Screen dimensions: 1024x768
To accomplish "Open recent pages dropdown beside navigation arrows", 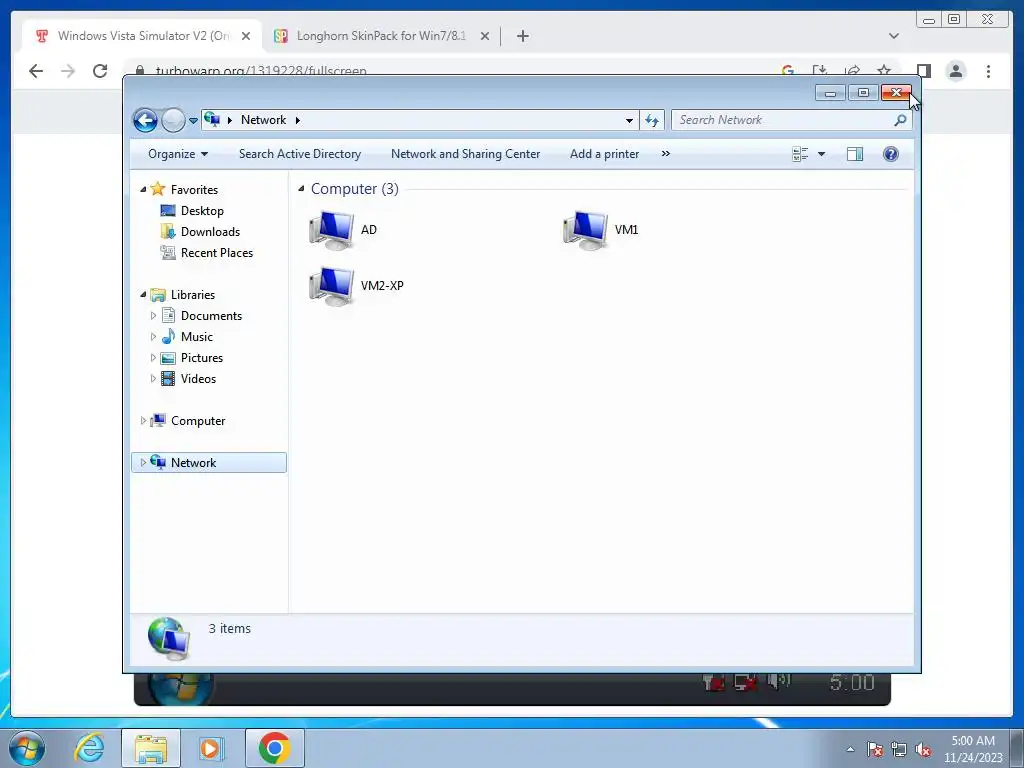I will tap(193, 121).
